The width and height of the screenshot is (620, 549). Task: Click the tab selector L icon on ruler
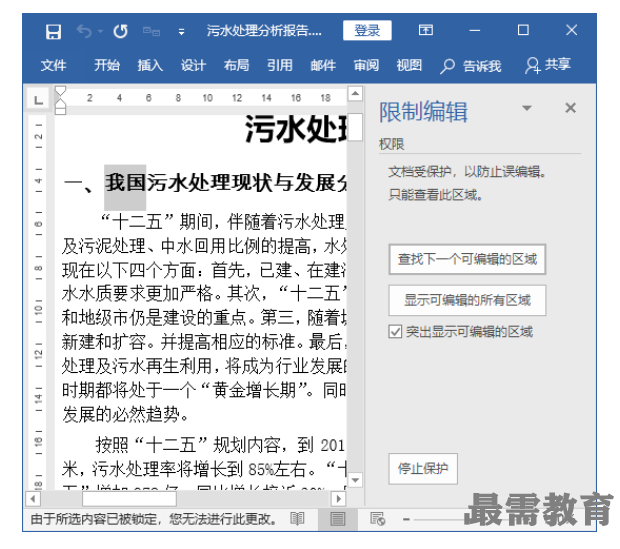click(38, 99)
